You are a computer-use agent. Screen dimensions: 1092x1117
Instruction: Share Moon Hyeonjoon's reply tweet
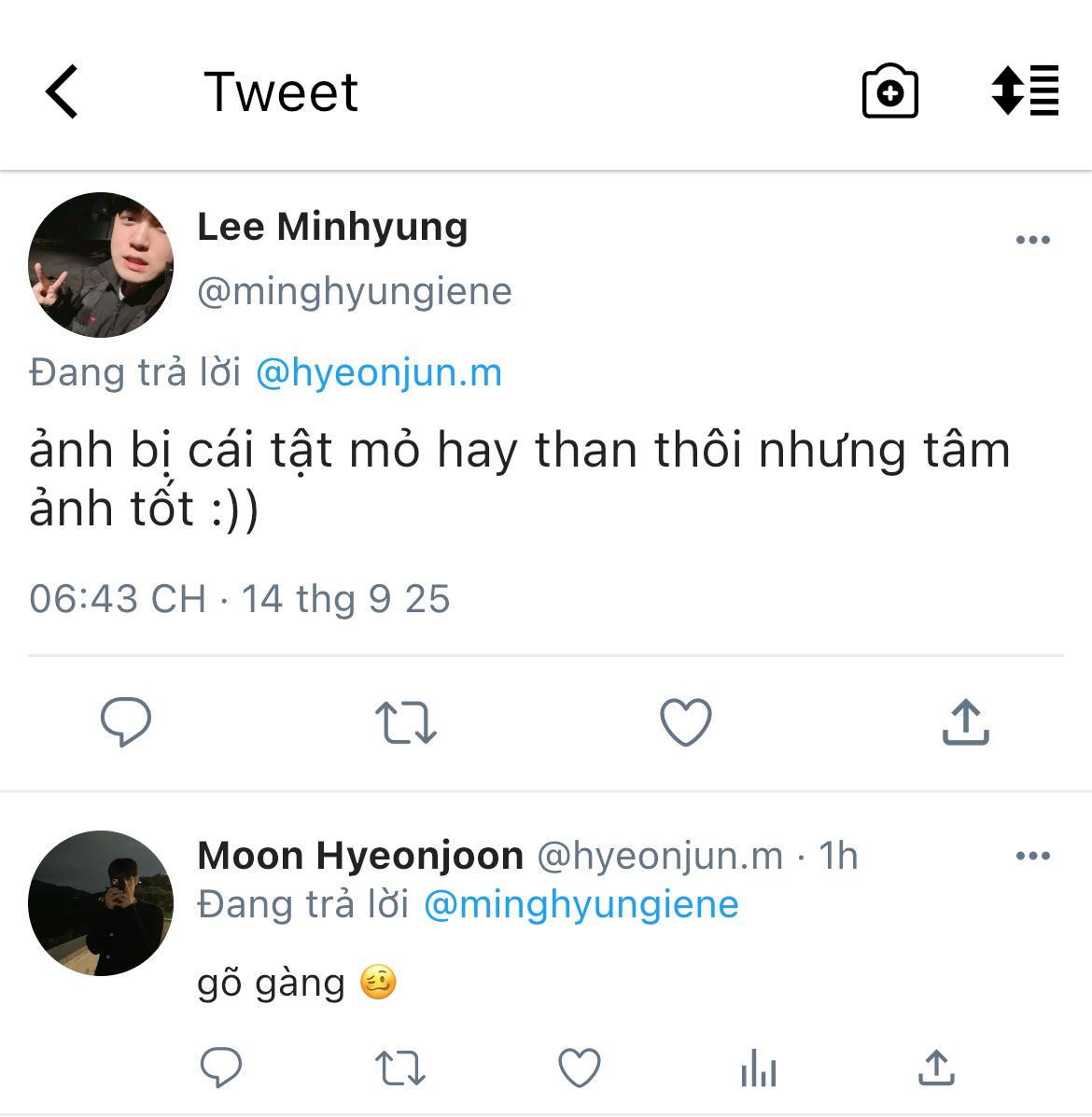tap(936, 1068)
